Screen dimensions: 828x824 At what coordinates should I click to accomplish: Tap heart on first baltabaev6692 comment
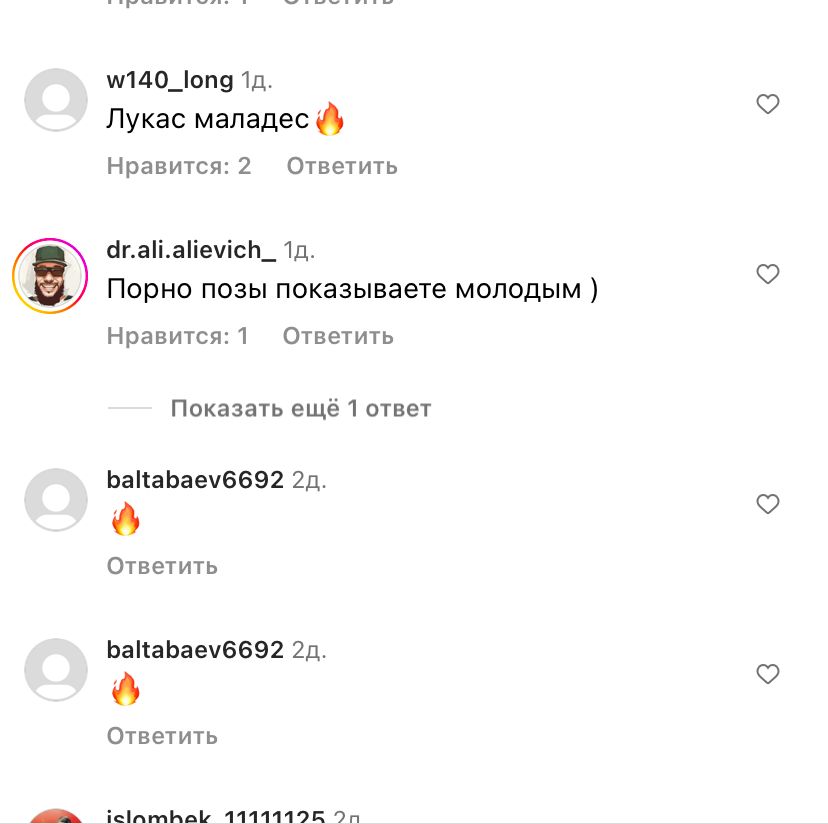[x=768, y=504]
